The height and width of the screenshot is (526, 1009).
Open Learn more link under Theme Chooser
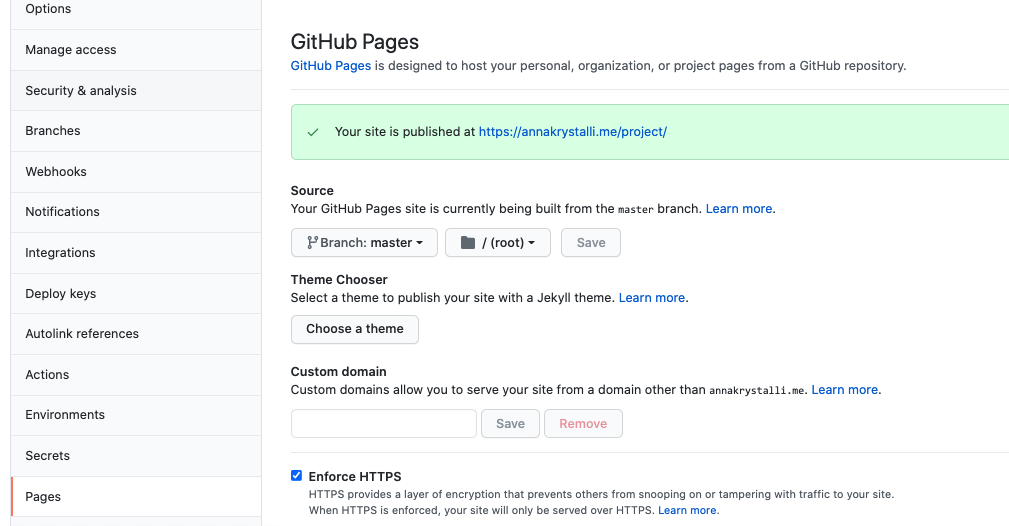[x=652, y=297]
